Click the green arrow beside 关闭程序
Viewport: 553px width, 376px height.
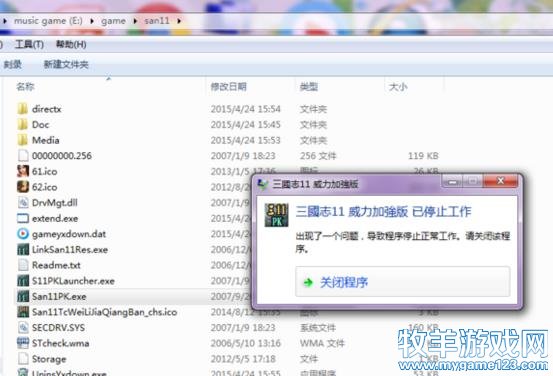coord(308,282)
